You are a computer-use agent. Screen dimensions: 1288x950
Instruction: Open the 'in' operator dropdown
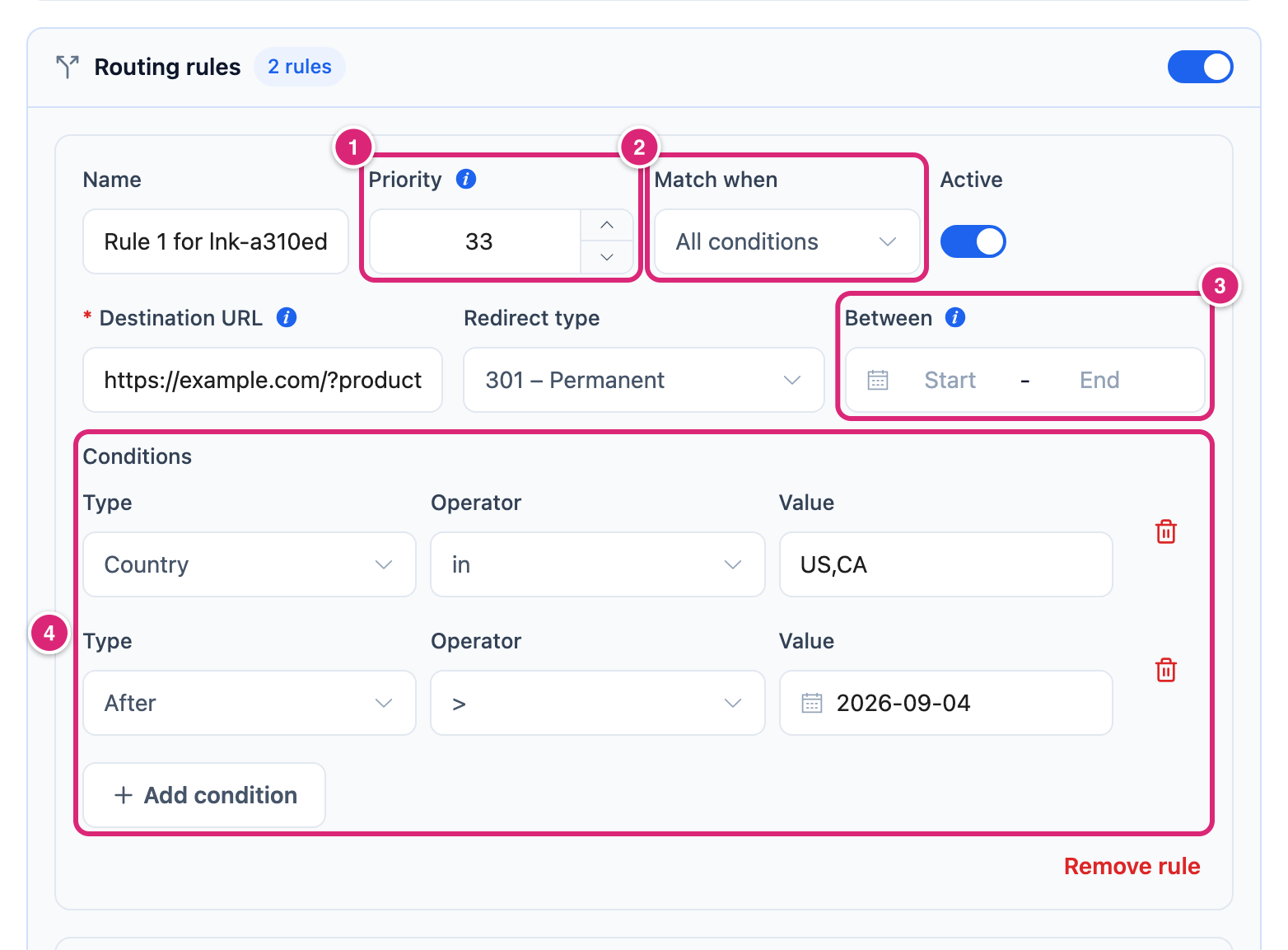[x=598, y=564]
